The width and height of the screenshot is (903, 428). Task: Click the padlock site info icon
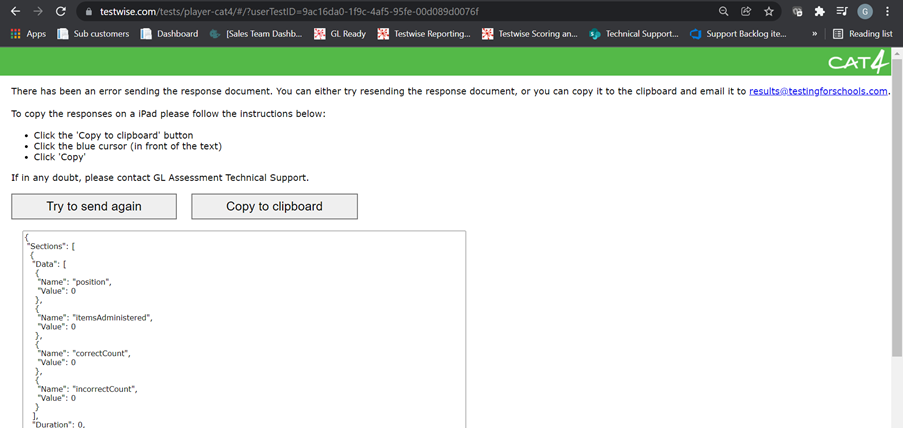(x=88, y=12)
